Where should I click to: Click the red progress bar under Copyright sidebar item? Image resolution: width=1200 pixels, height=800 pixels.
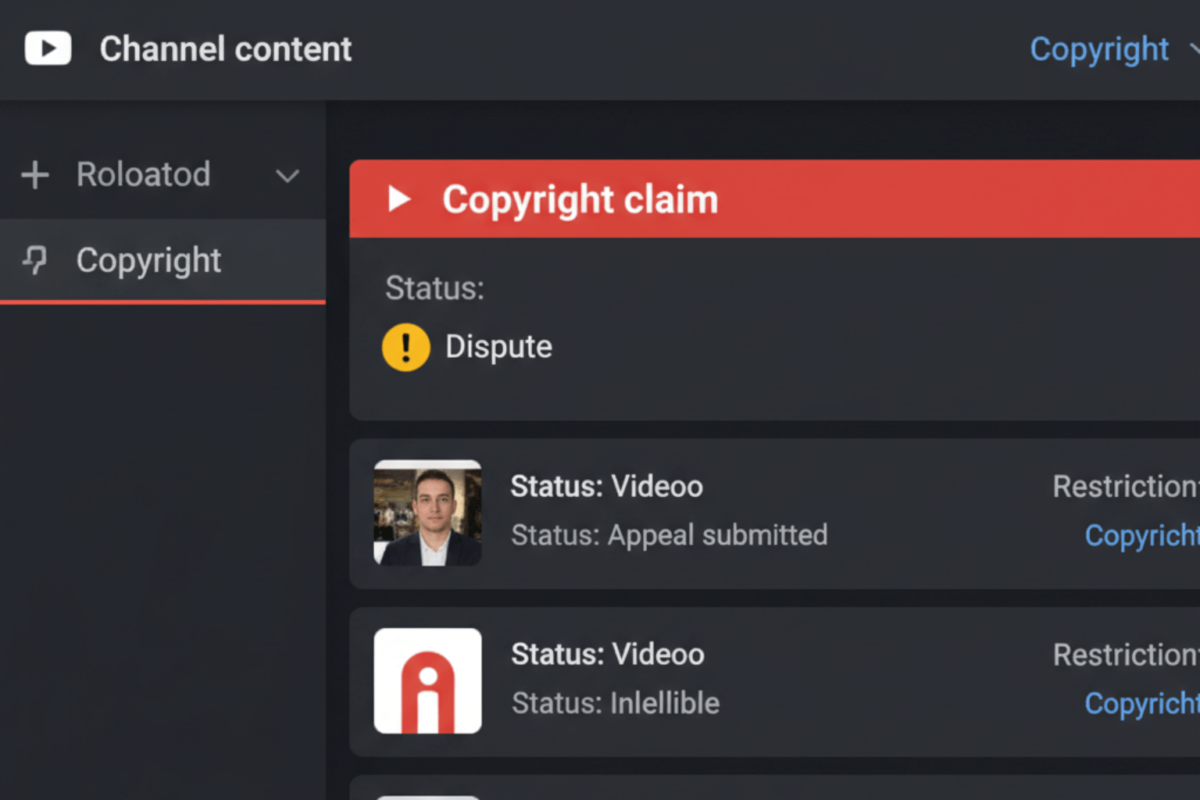(163, 299)
